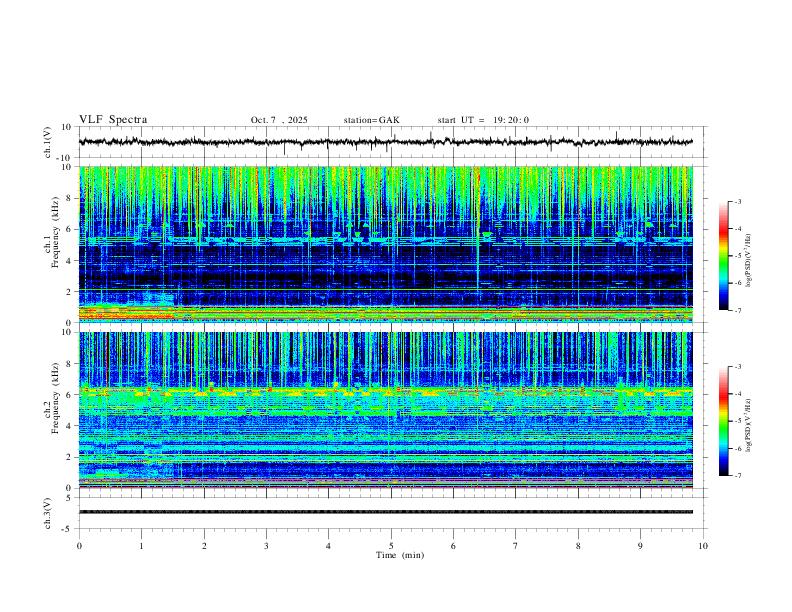Click the time axis tick label '9'
792x612 pixels.
pos(640,546)
